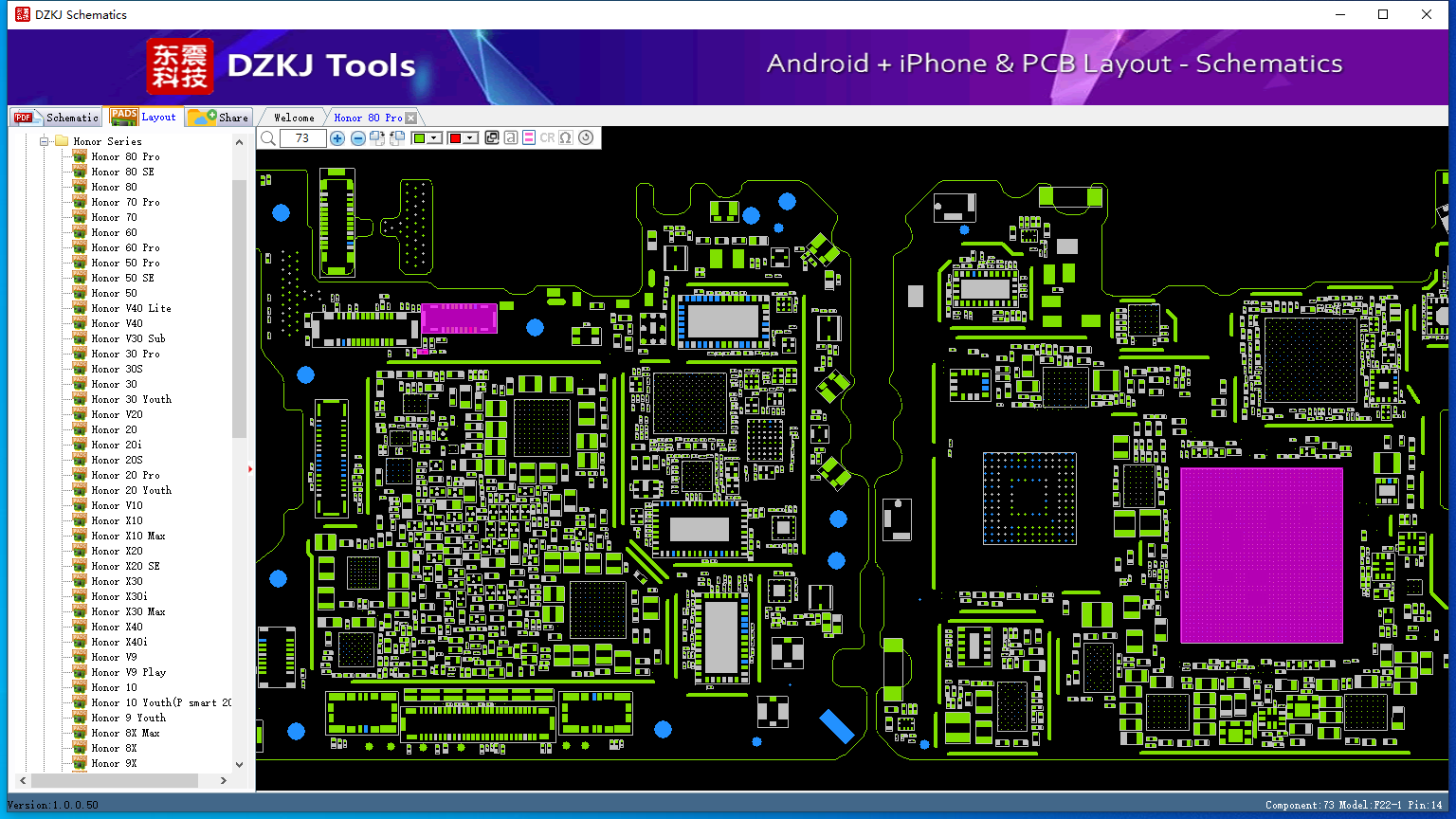Open Honor 30 Youth entry
1456x819 pixels.
click(x=131, y=399)
